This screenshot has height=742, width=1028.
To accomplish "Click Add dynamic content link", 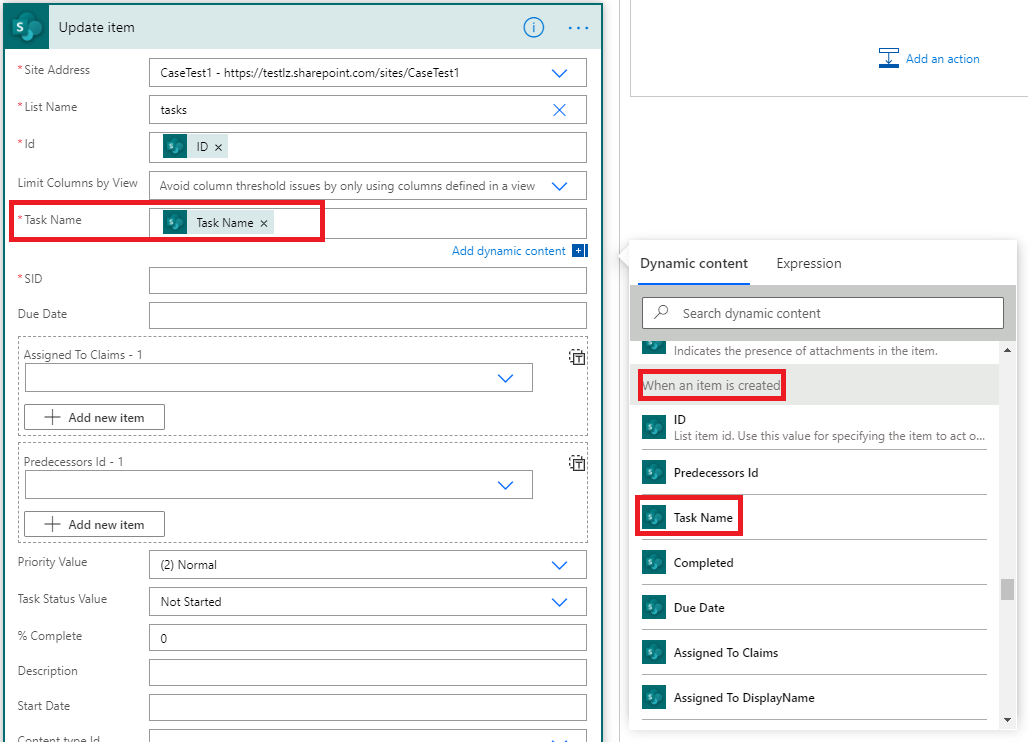I will [x=508, y=251].
